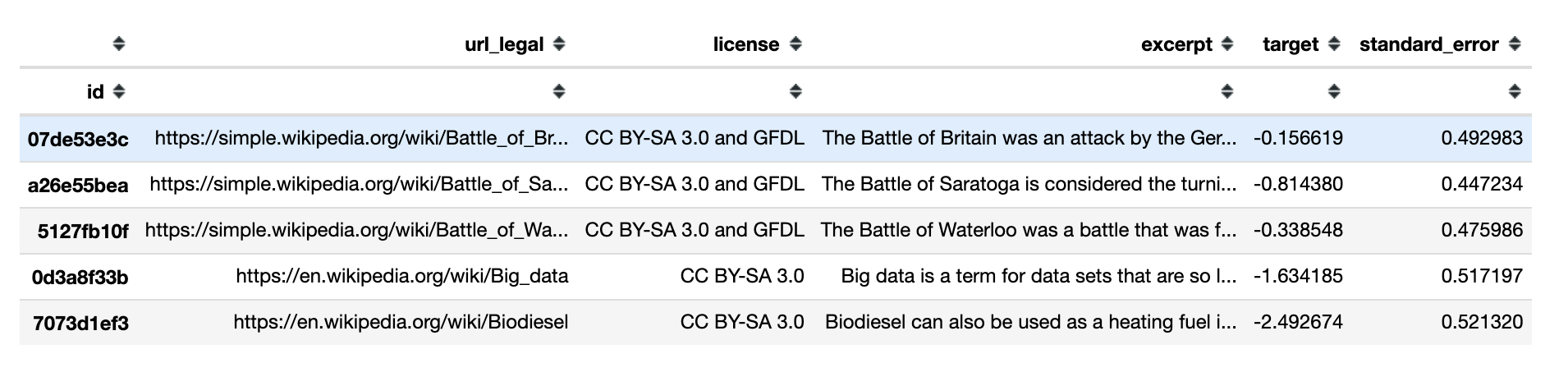Select row with id a26e55bea
This screenshot has width=1568, height=386.
[x=78, y=186]
